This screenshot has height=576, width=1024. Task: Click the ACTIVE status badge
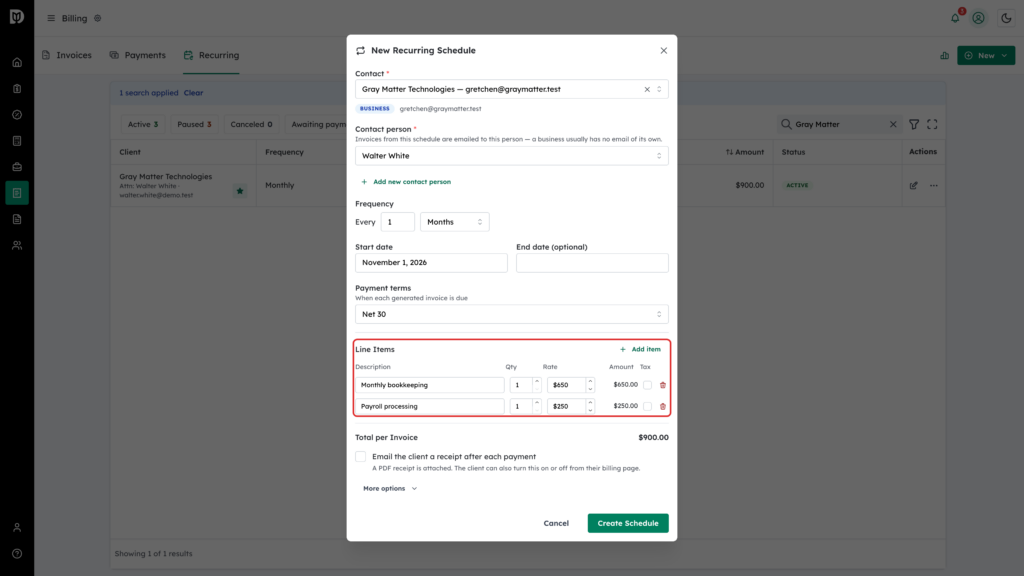797,185
